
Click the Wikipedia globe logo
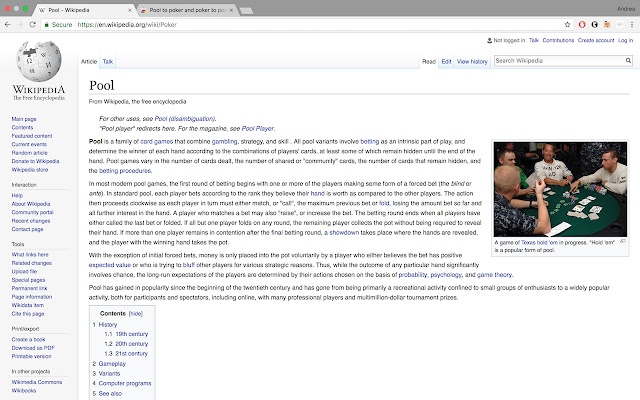39,61
